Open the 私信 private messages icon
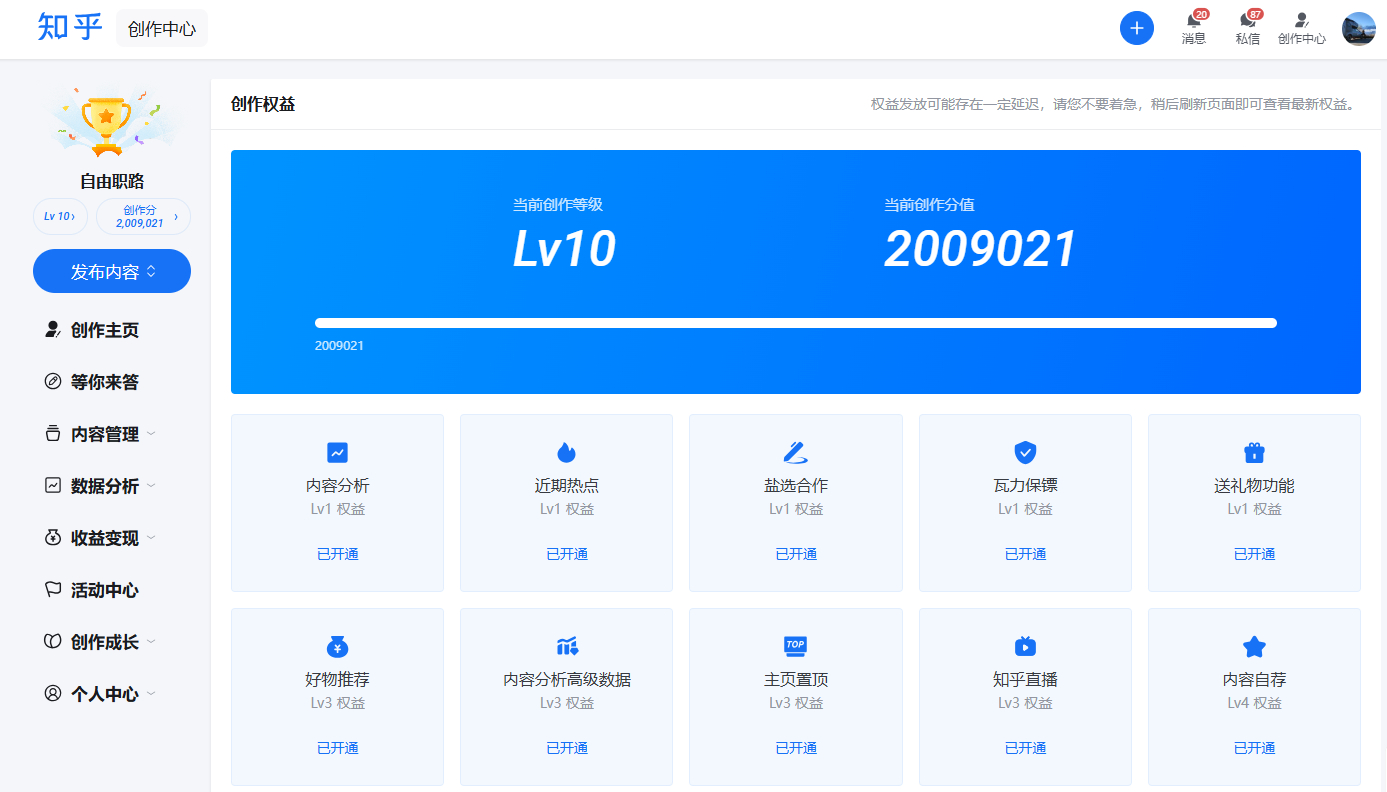Viewport: 1387px width, 792px height. [1247, 21]
